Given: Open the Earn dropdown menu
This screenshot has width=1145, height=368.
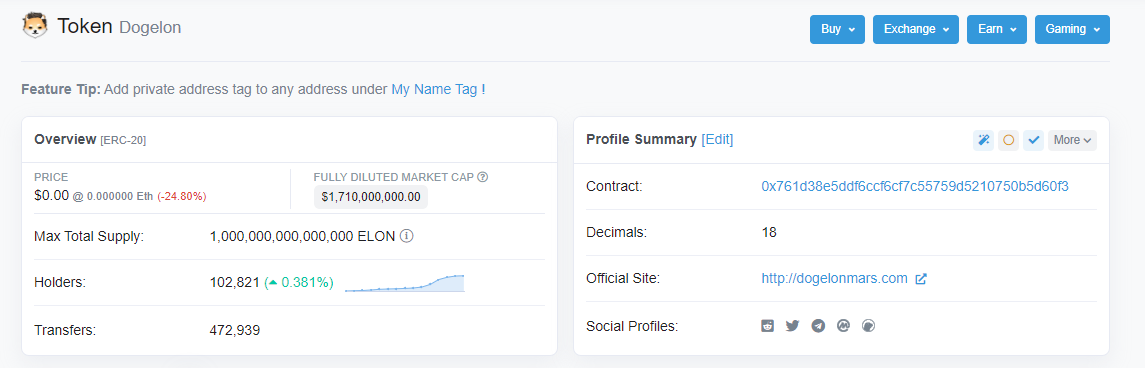Looking at the screenshot, I should (x=997, y=29).
